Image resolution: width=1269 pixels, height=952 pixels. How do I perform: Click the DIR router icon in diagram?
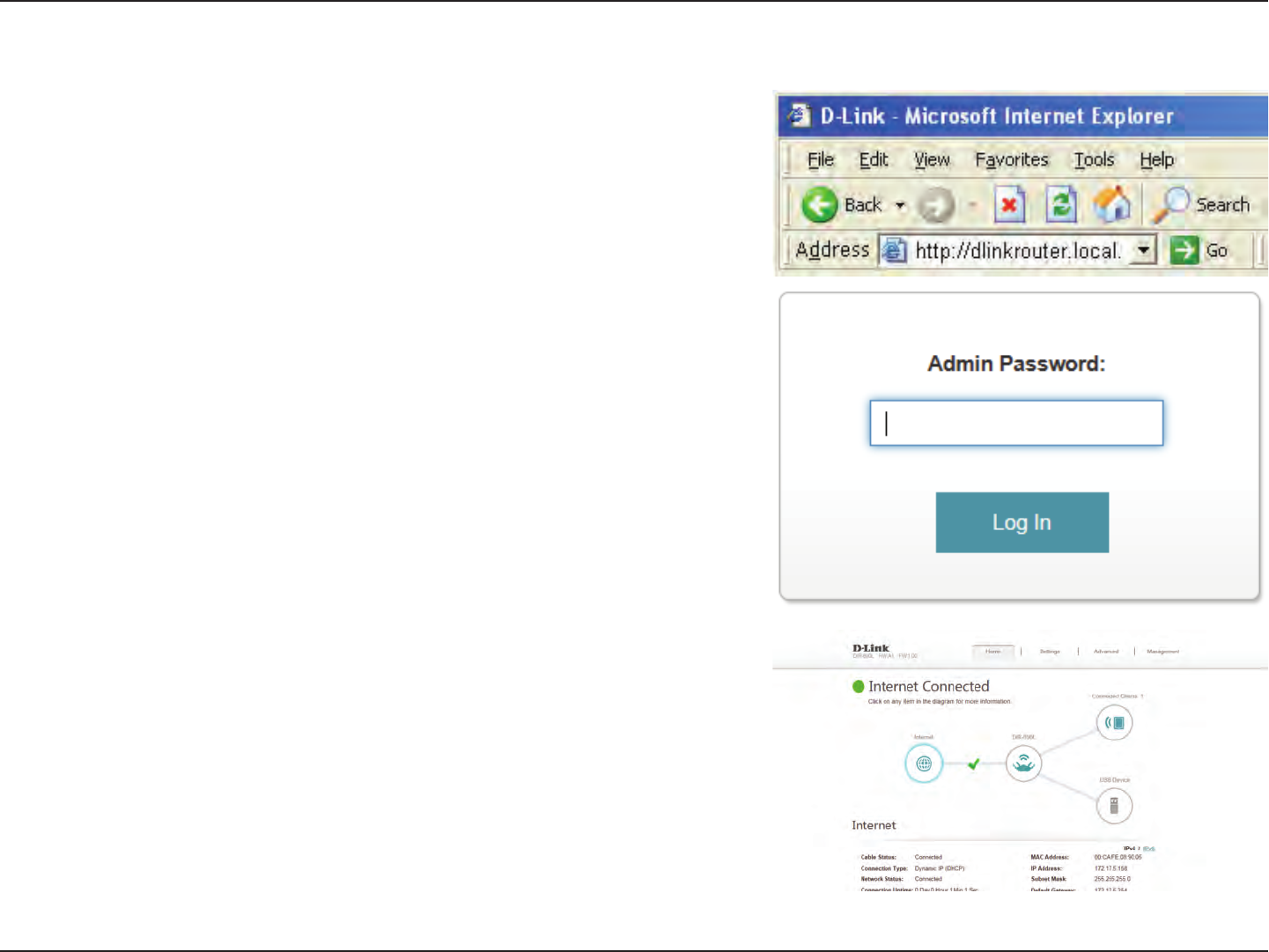point(1023,763)
